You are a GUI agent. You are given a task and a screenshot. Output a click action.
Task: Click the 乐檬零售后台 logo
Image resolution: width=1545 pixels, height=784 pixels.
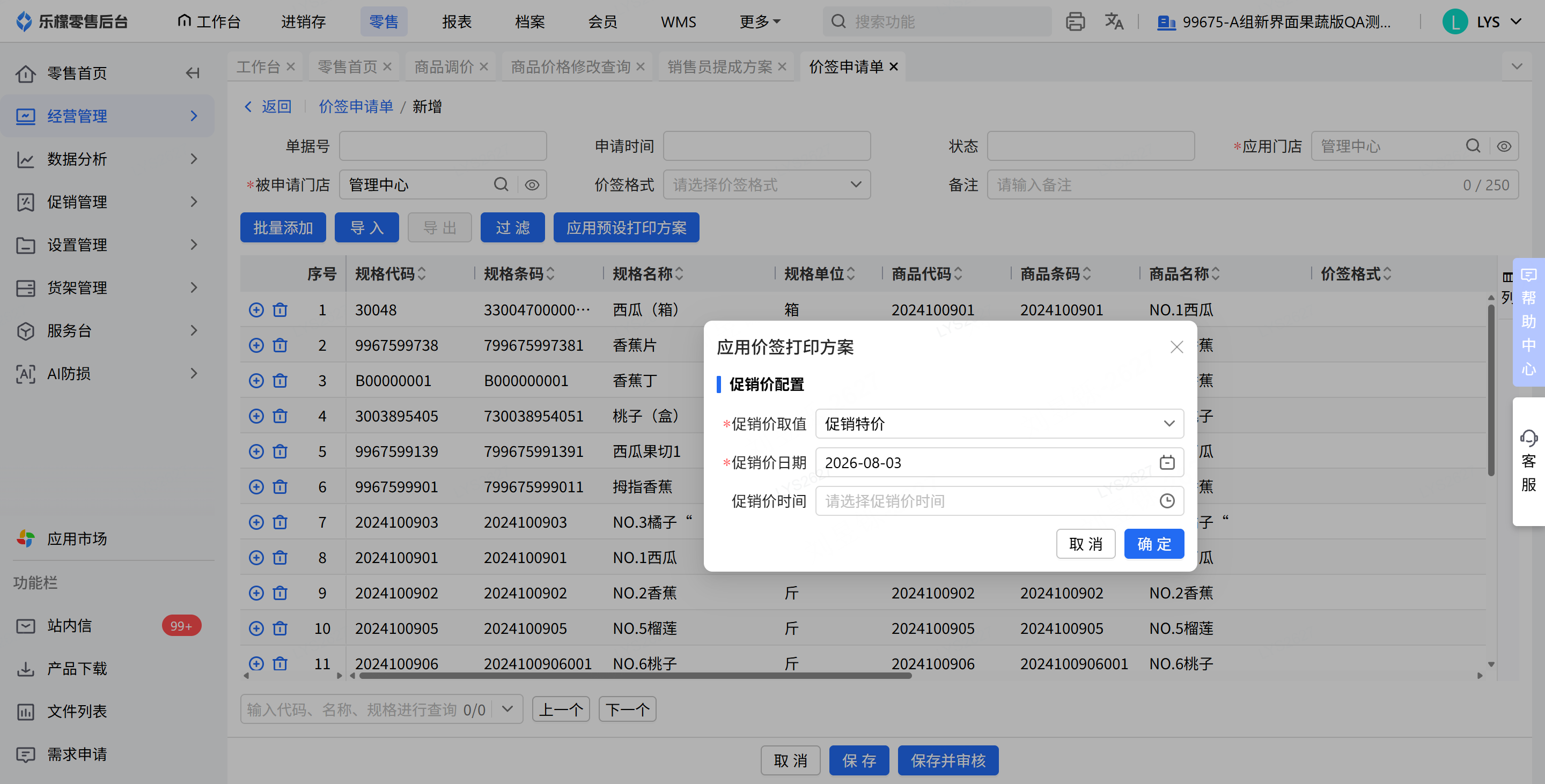click(x=72, y=21)
